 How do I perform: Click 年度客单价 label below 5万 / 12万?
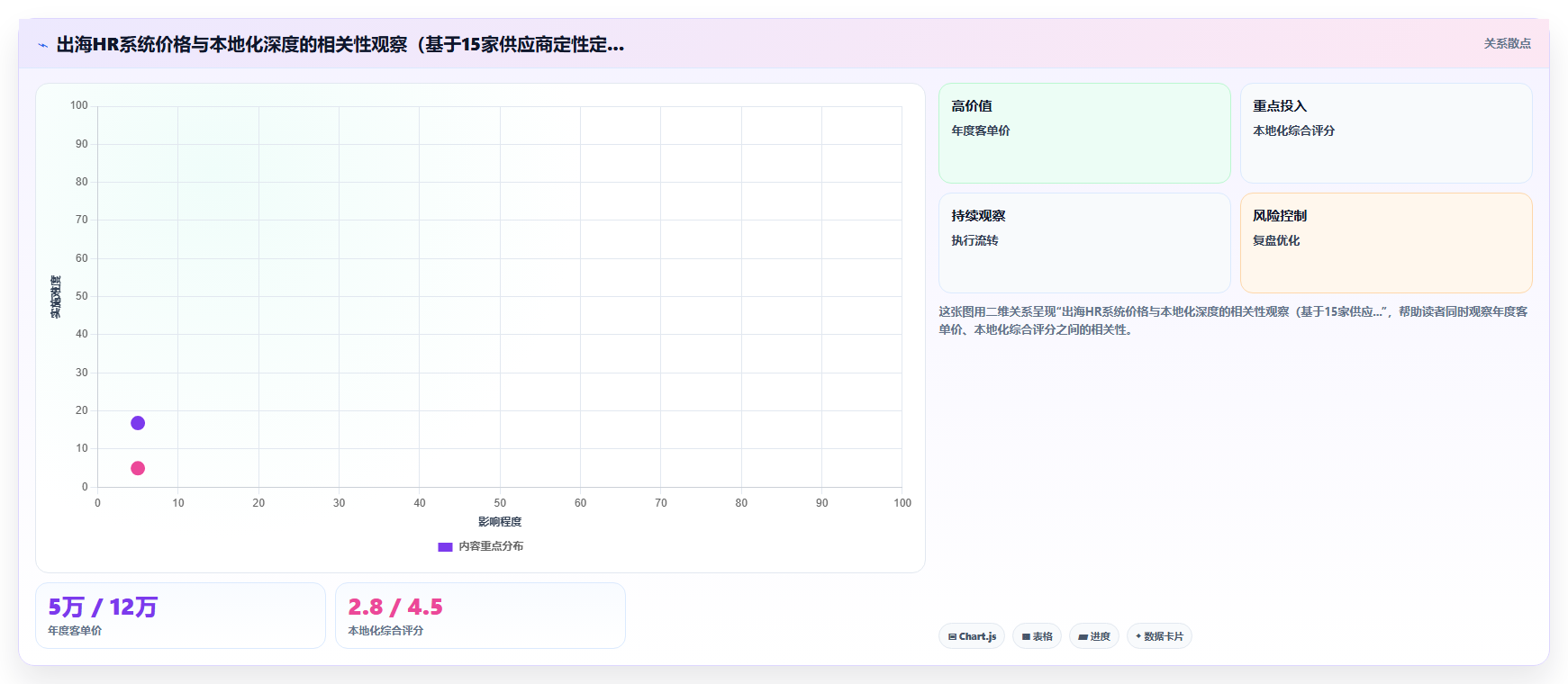pos(75,631)
